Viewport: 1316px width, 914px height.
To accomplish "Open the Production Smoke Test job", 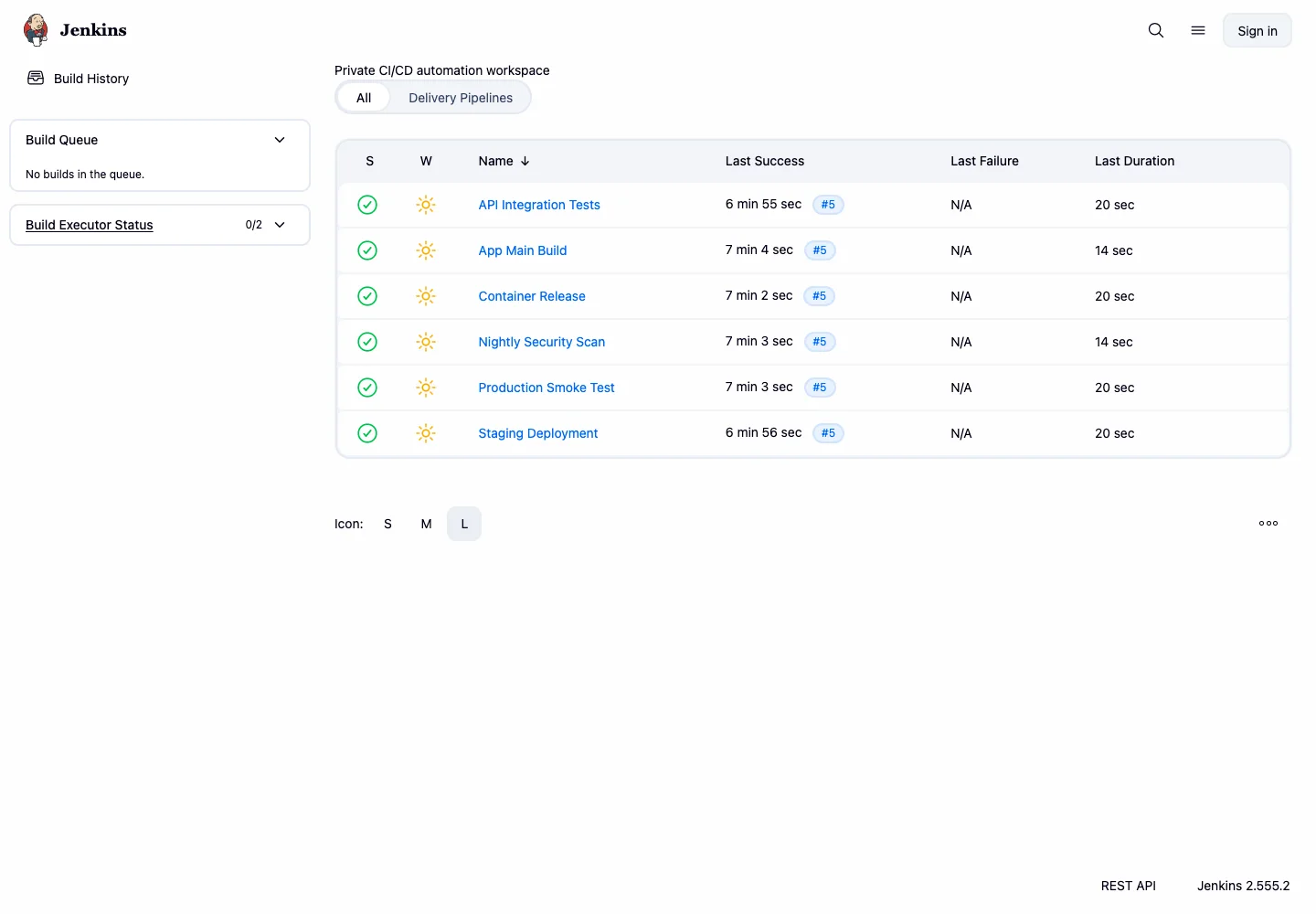I will [x=547, y=388].
